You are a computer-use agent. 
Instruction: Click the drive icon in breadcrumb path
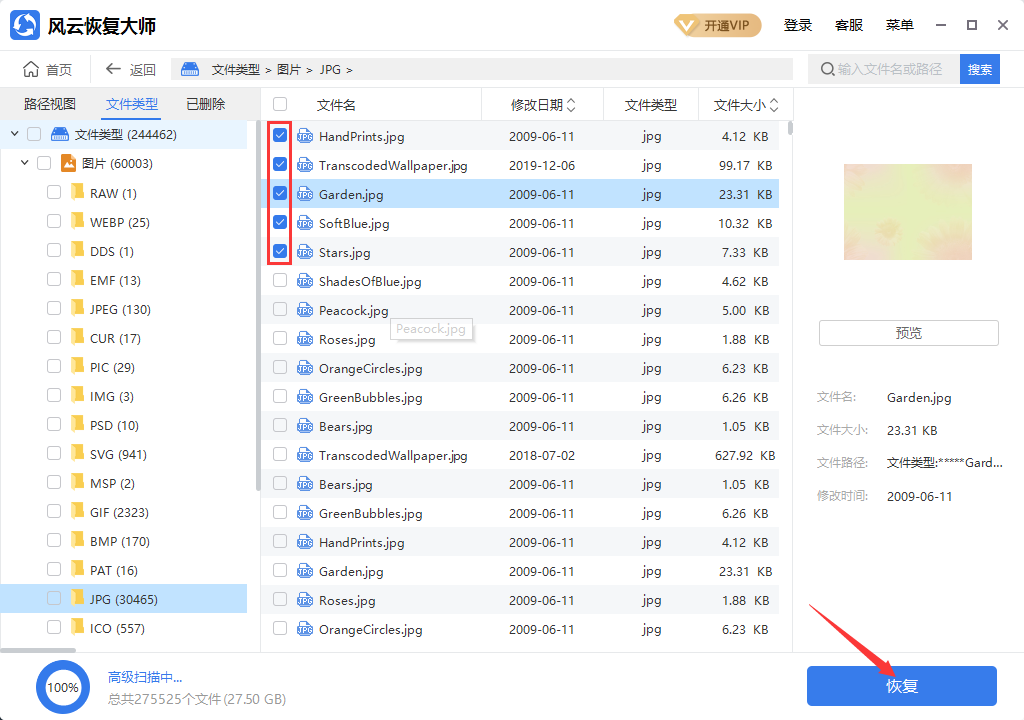190,69
